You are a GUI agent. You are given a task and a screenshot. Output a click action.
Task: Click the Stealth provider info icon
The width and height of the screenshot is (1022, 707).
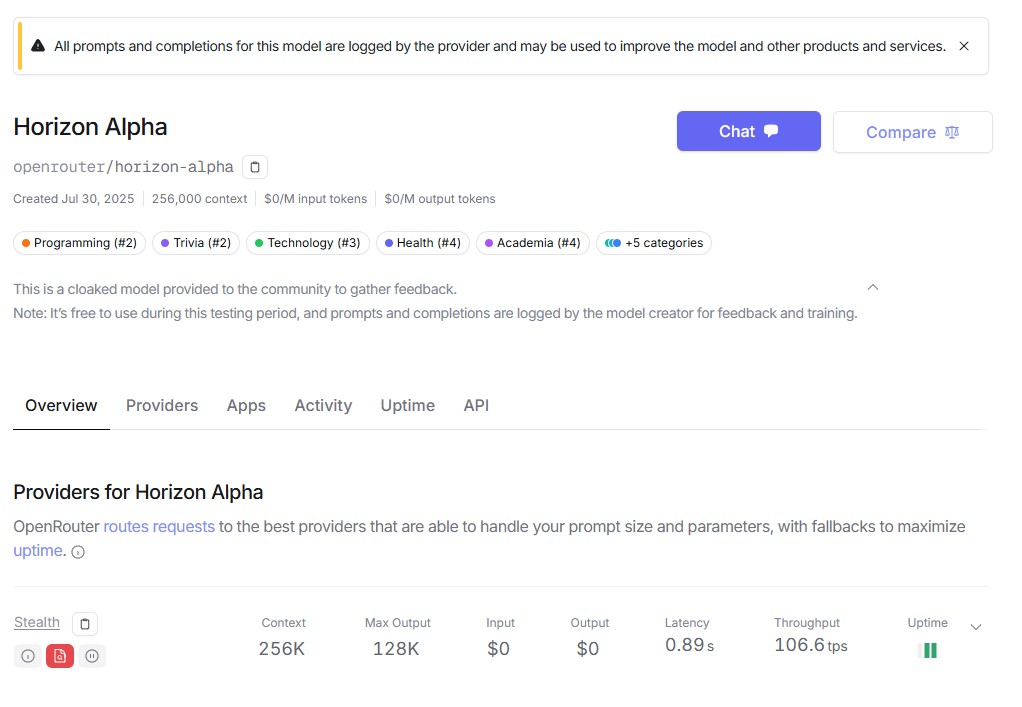click(x=28, y=656)
